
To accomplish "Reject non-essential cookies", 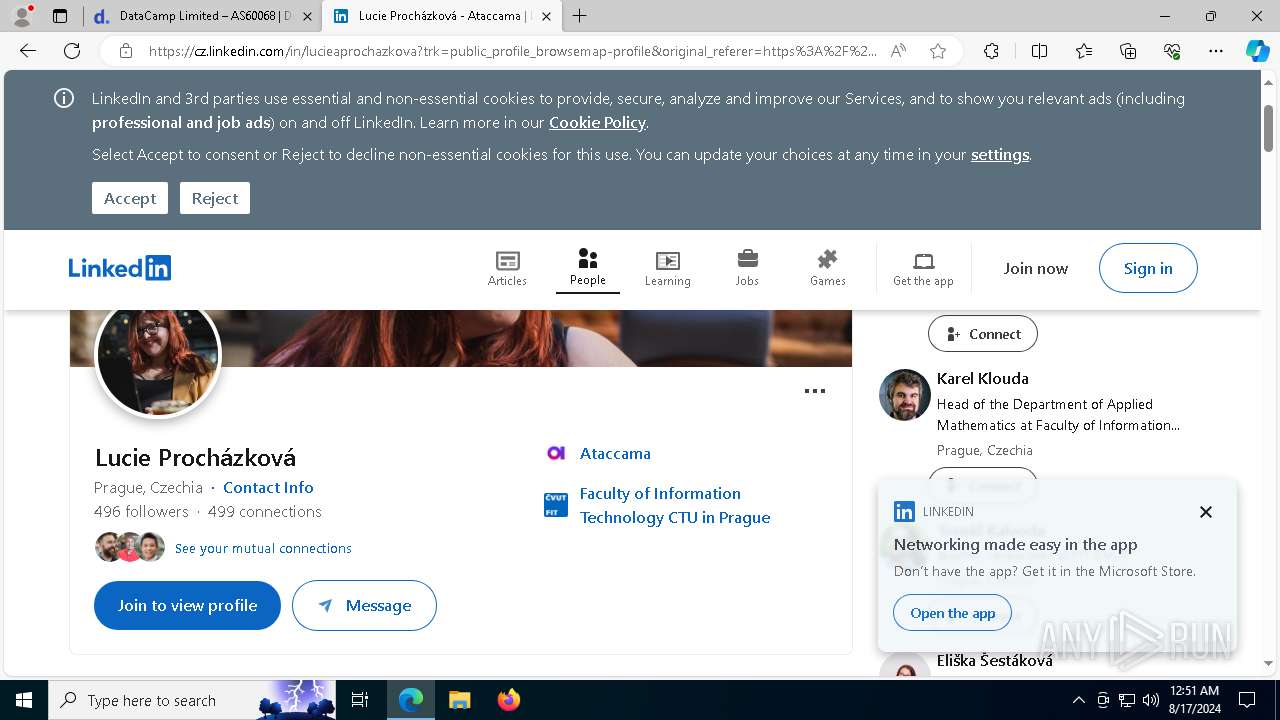I will coord(215,198).
